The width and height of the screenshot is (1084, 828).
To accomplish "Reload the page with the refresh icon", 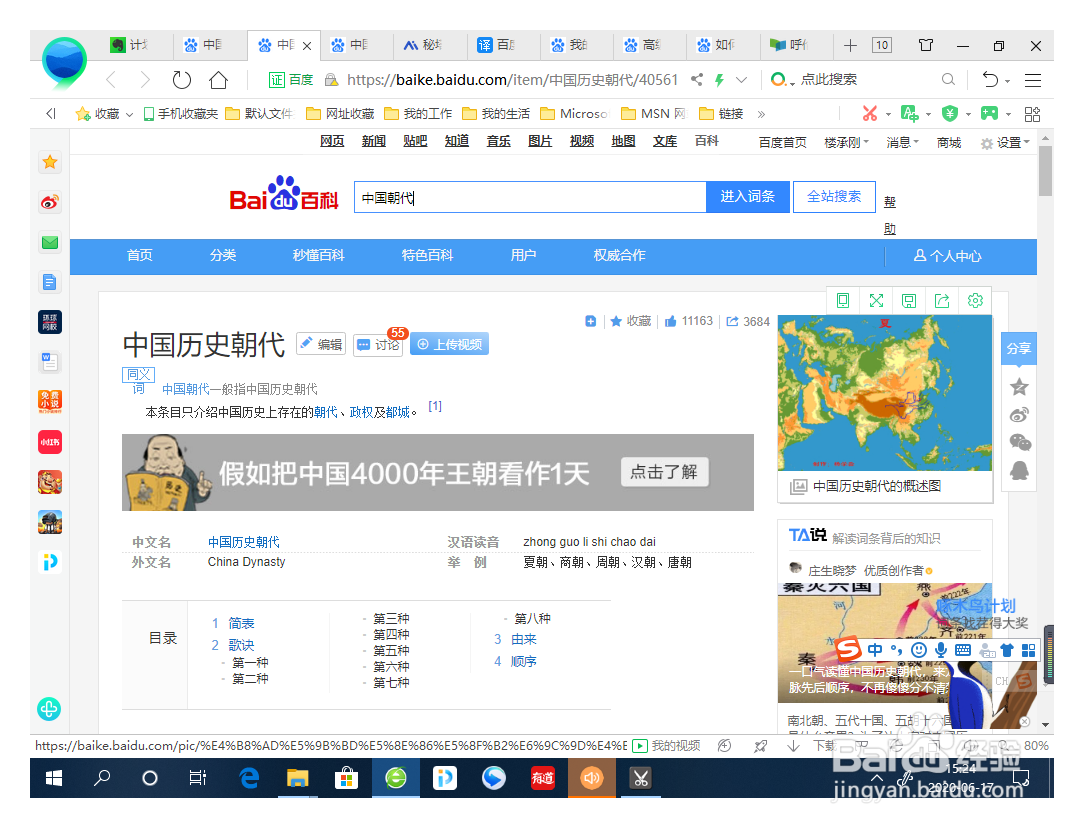I will click(182, 80).
